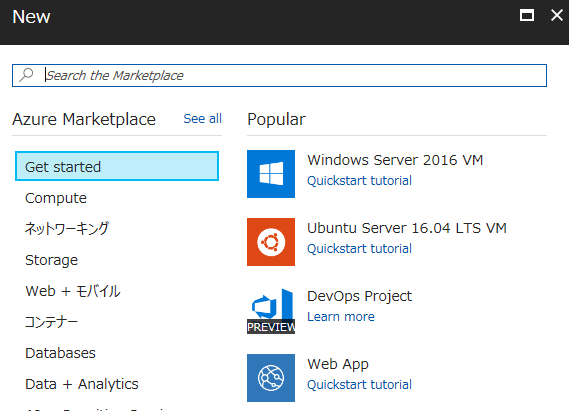Open Quickstart tutorial for Windows Server 2016
Image resolution: width=569 pixels, height=411 pixels.
tap(359, 180)
